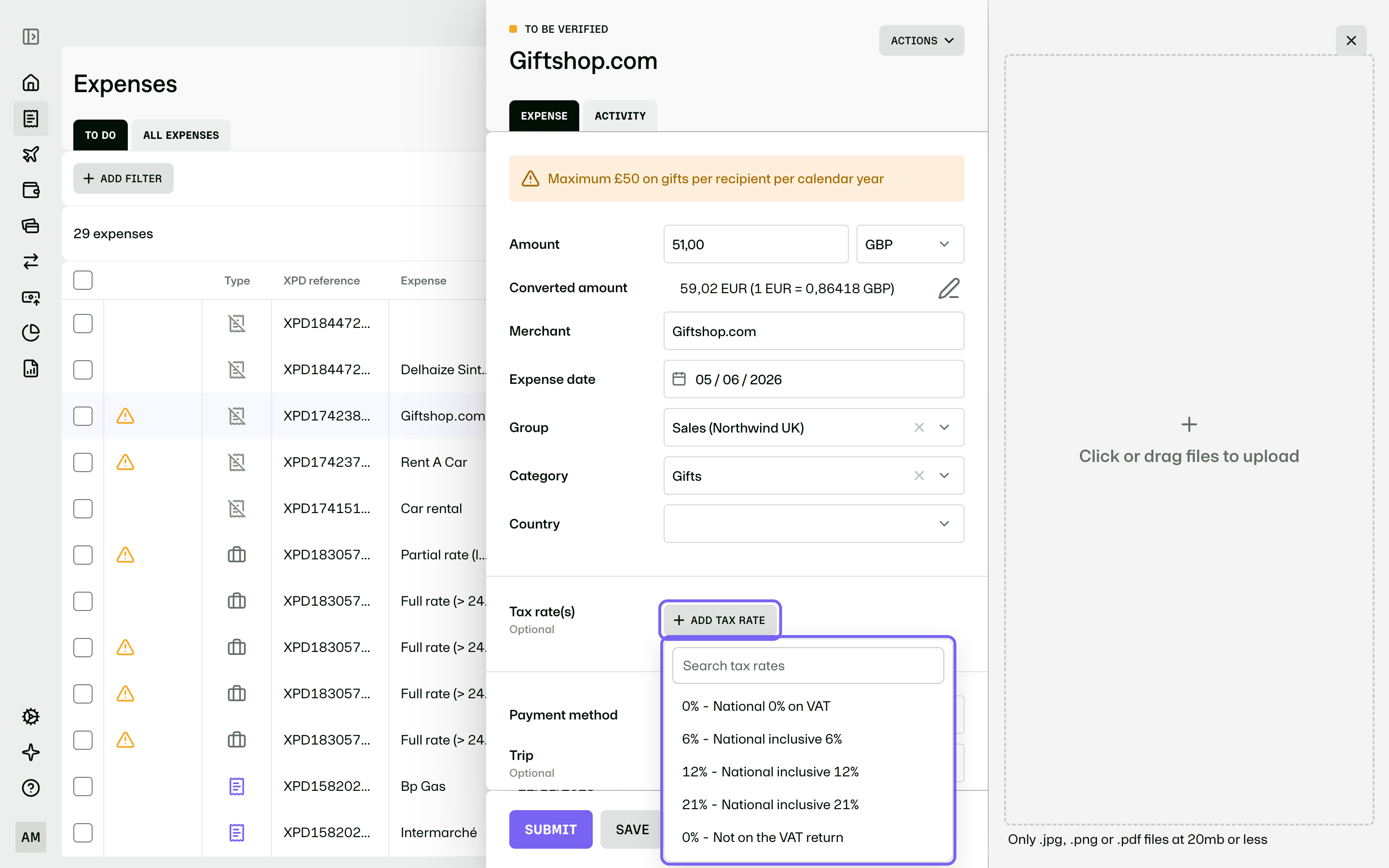Switch to the All Expenses tab
Viewport: 1389px width, 868px height.
[181, 135]
